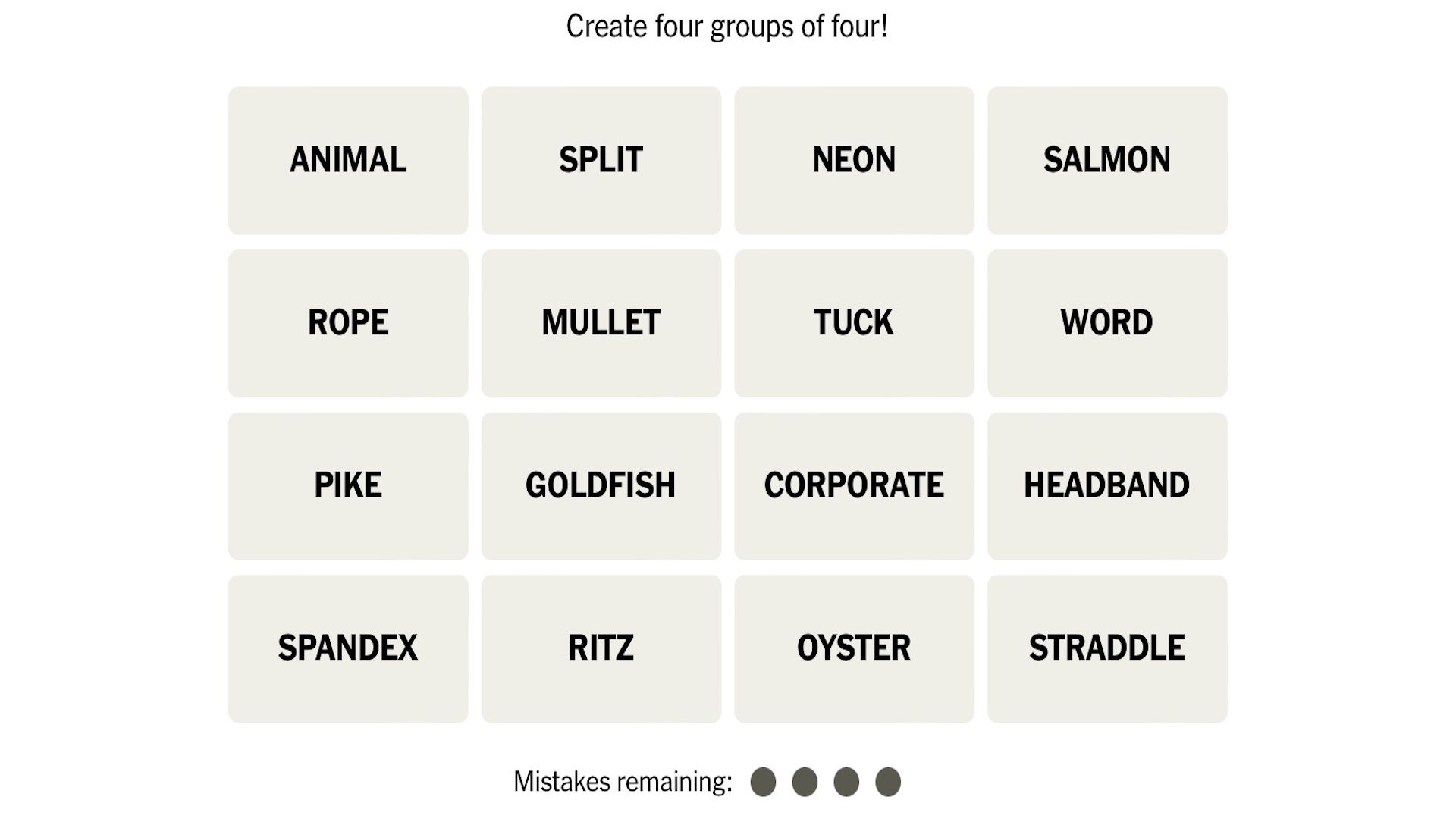This screenshot has height=819, width=1456.
Task: Tap the TUCK tile
Action: tap(854, 323)
